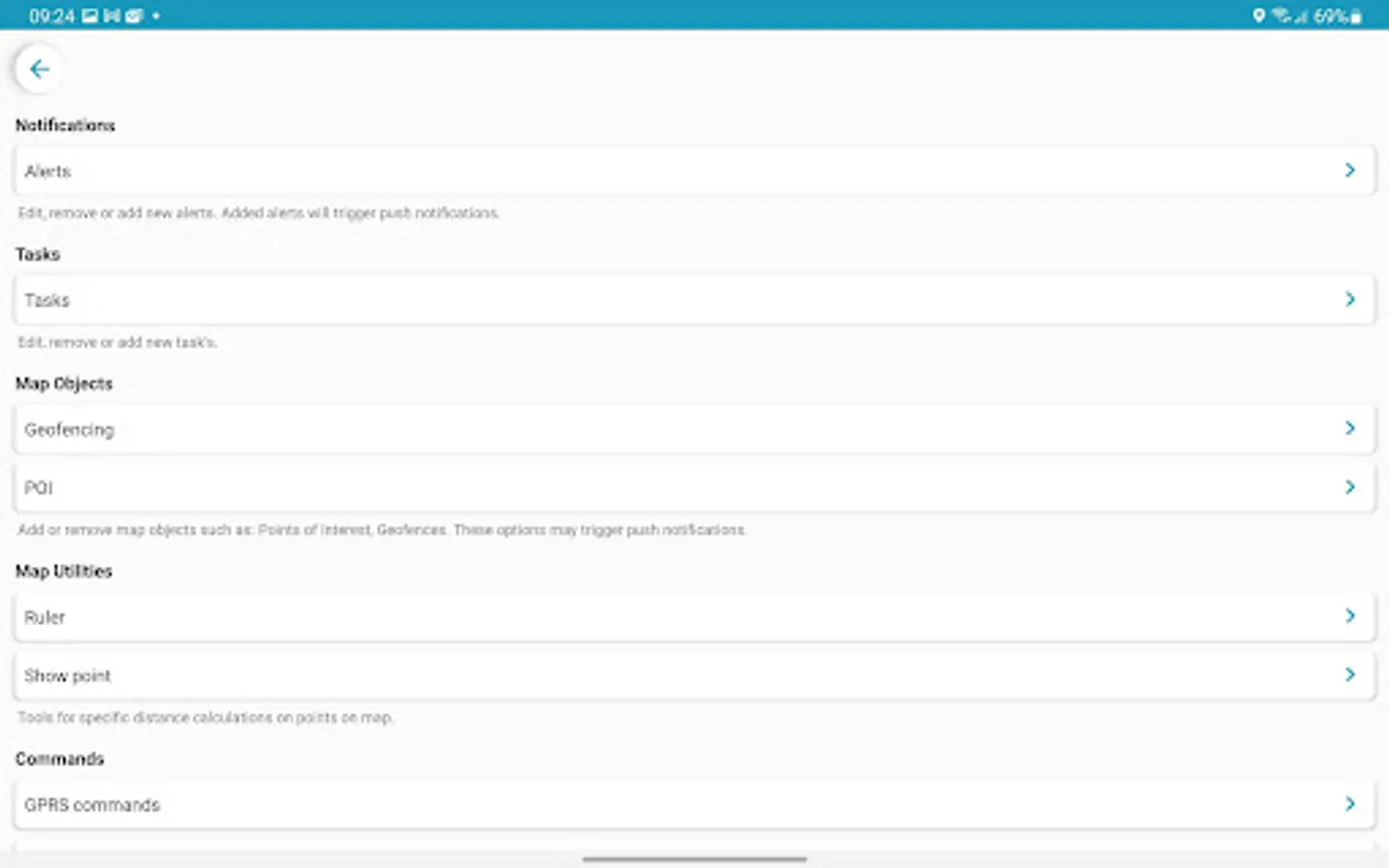Image resolution: width=1389 pixels, height=868 pixels.
Task: Expand Show point via its chevron
Action: click(1349, 674)
